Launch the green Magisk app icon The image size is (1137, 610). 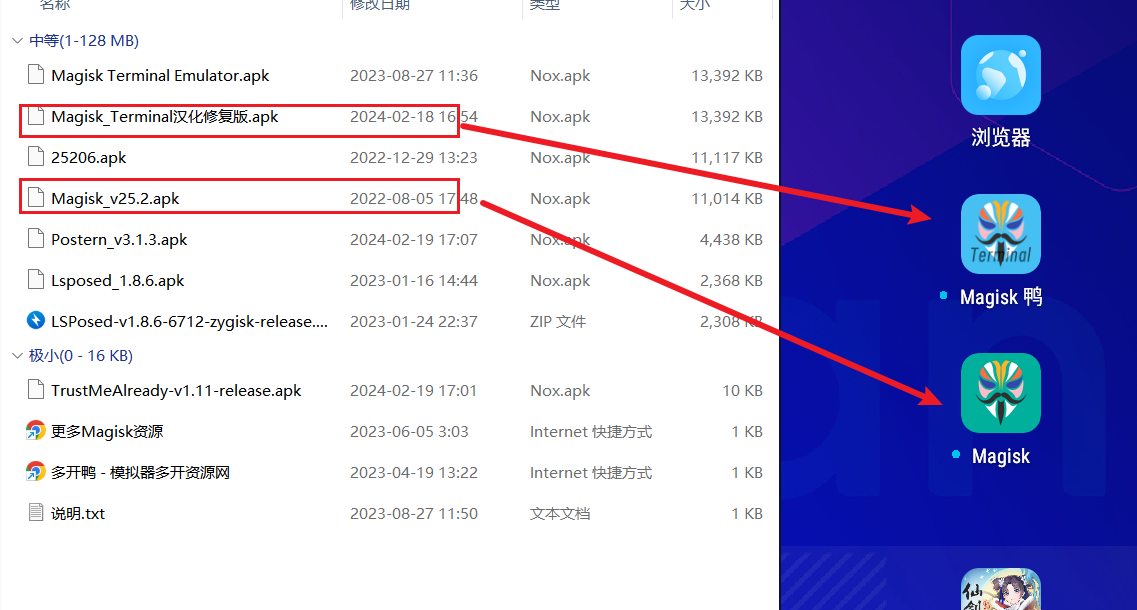click(x=1001, y=393)
